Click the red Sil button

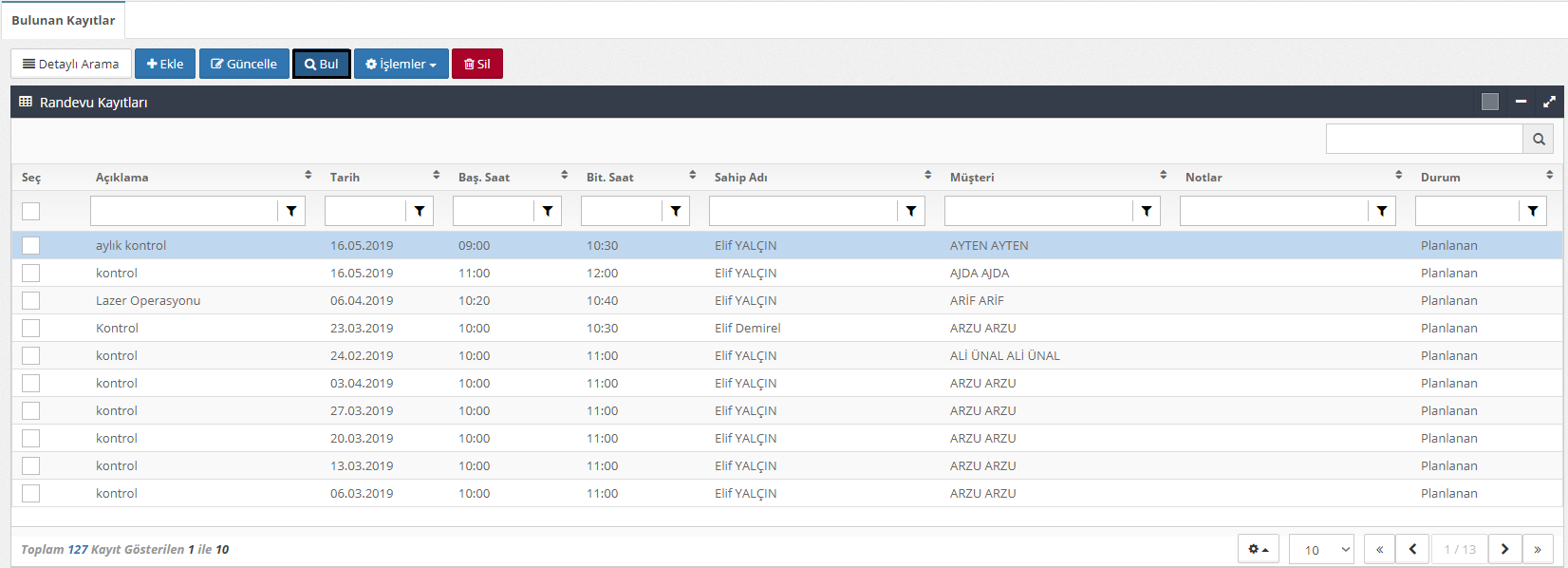(x=476, y=64)
